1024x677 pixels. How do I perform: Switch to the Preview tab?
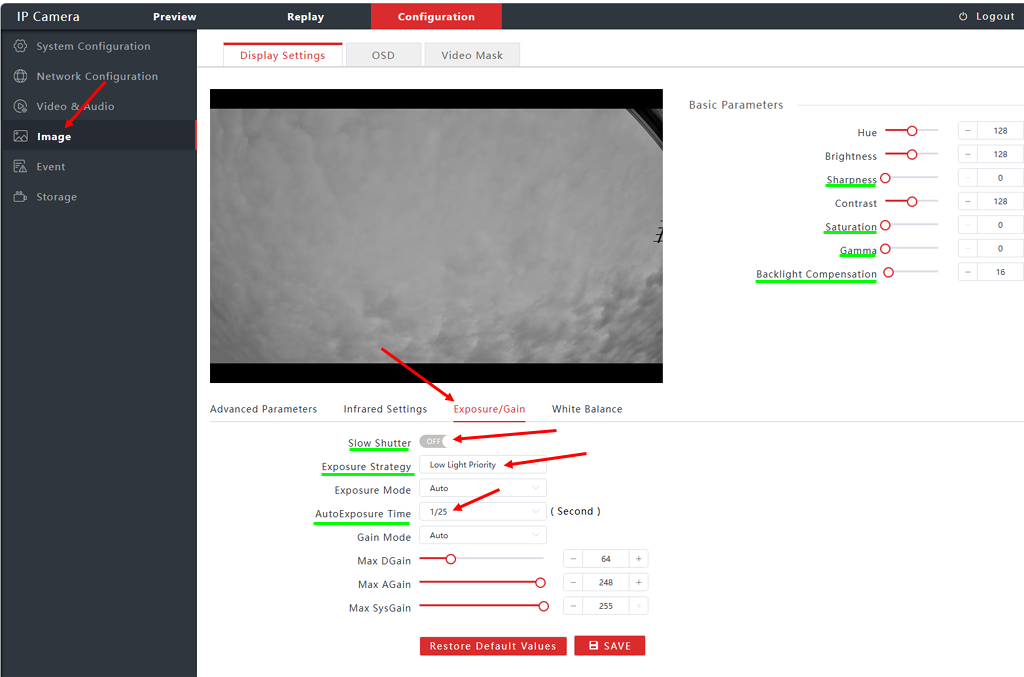174,16
